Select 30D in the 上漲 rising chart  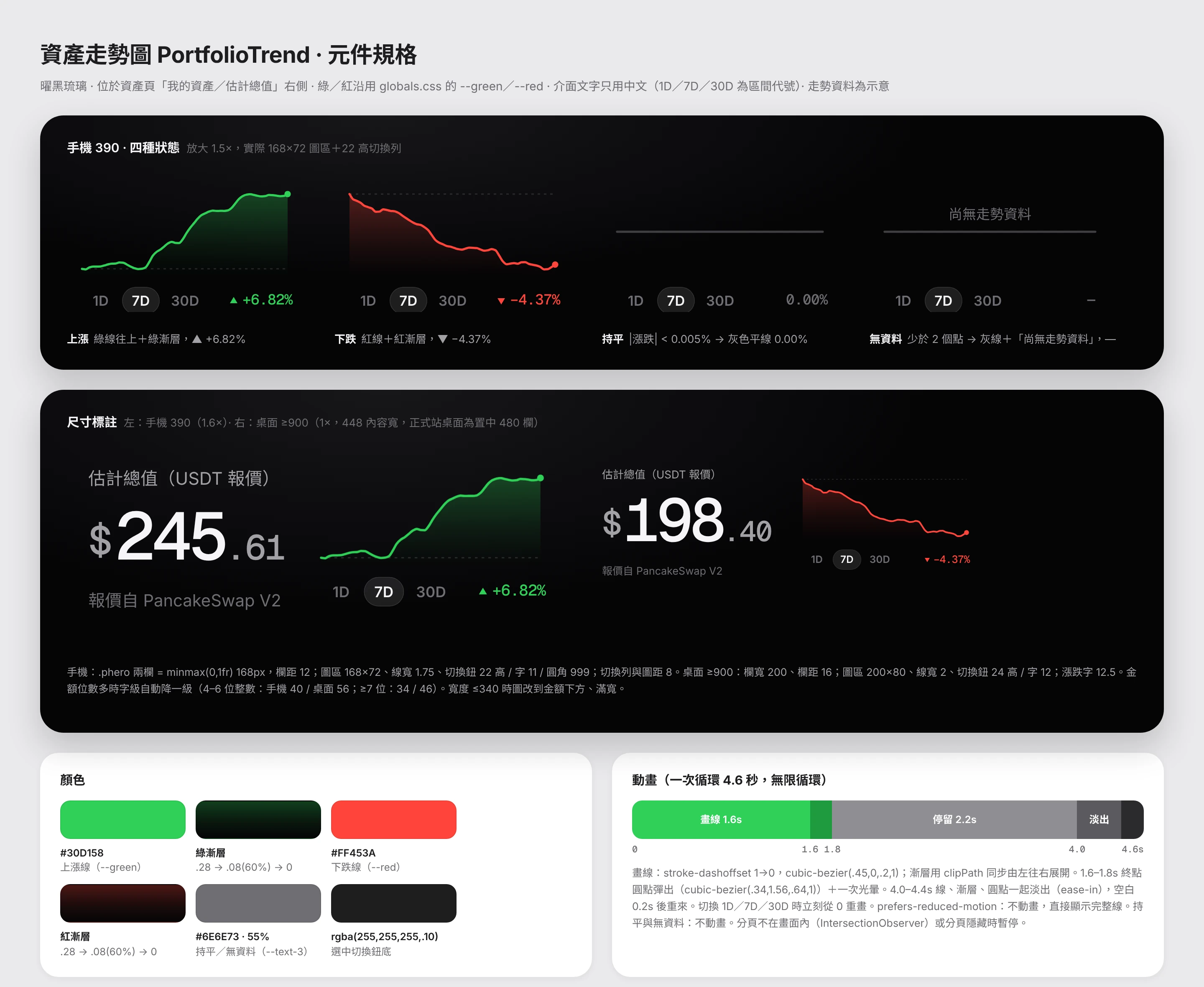(185, 301)
